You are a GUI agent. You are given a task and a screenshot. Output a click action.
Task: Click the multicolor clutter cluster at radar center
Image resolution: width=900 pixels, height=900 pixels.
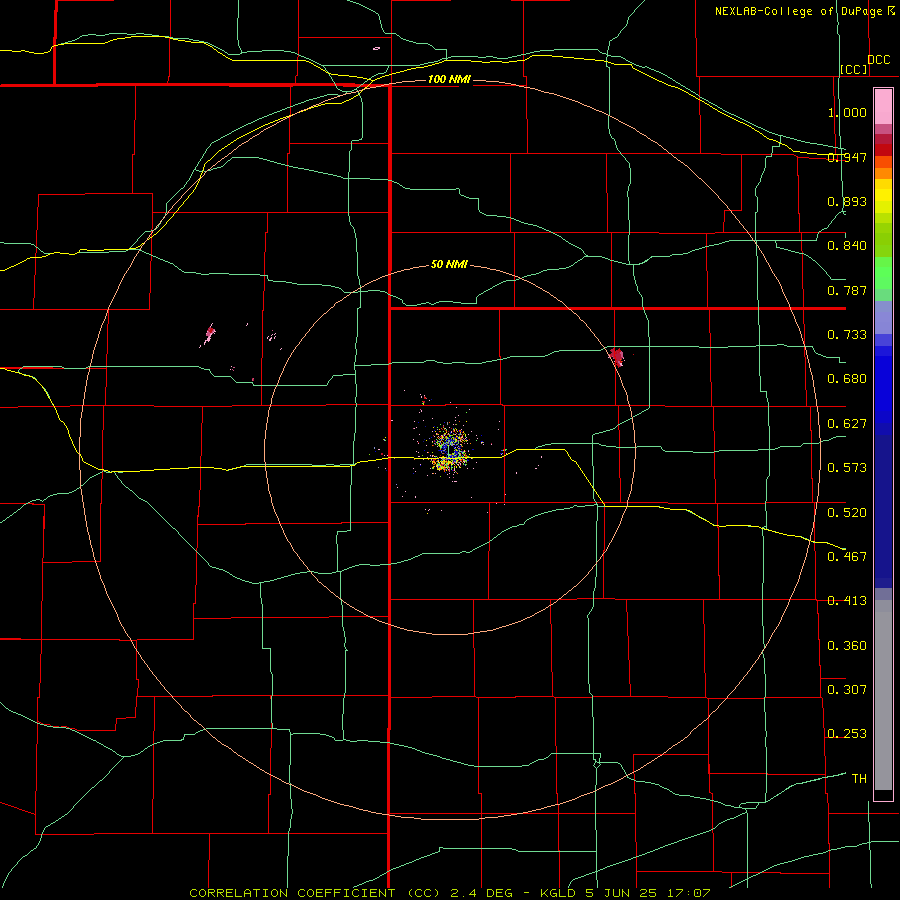pyautogui.click(x=449, y=448)
